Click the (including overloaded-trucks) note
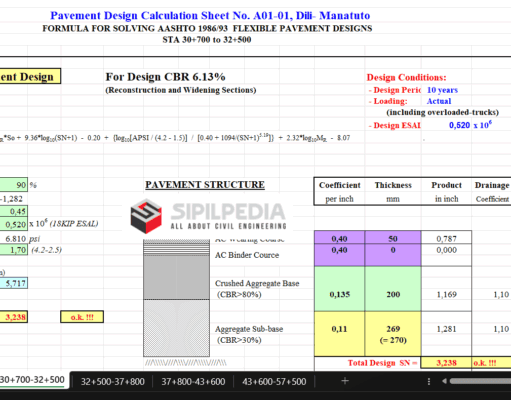 click(442, 112)
